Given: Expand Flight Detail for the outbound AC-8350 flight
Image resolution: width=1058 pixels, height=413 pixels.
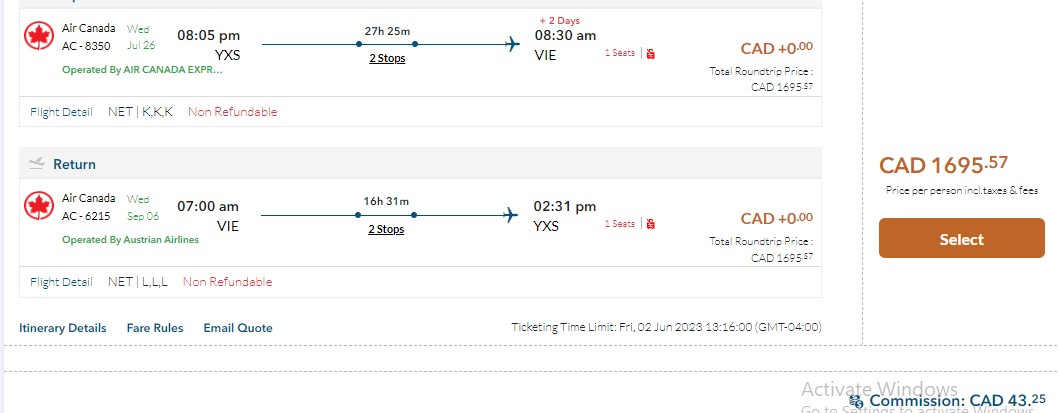Looking at the screenshot, I should [61, 112].
